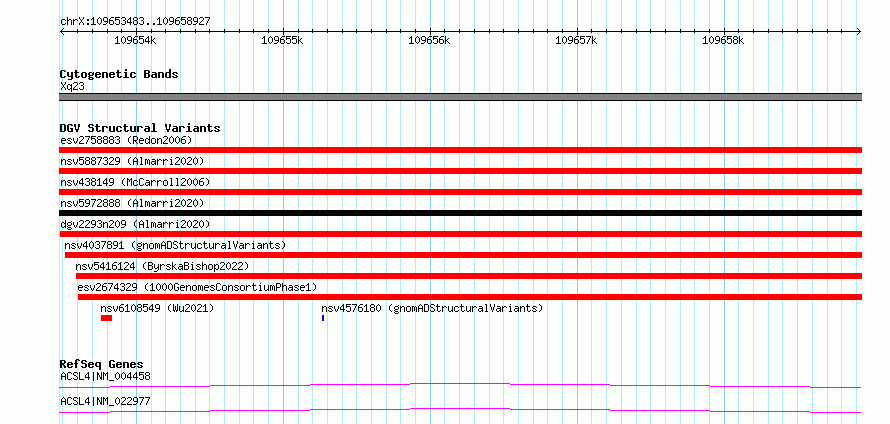Open nsv438149 (McCarroll2006) variant label
This screenshot has width=890, height=424.
pyautogui.click(x=135, y=182)
